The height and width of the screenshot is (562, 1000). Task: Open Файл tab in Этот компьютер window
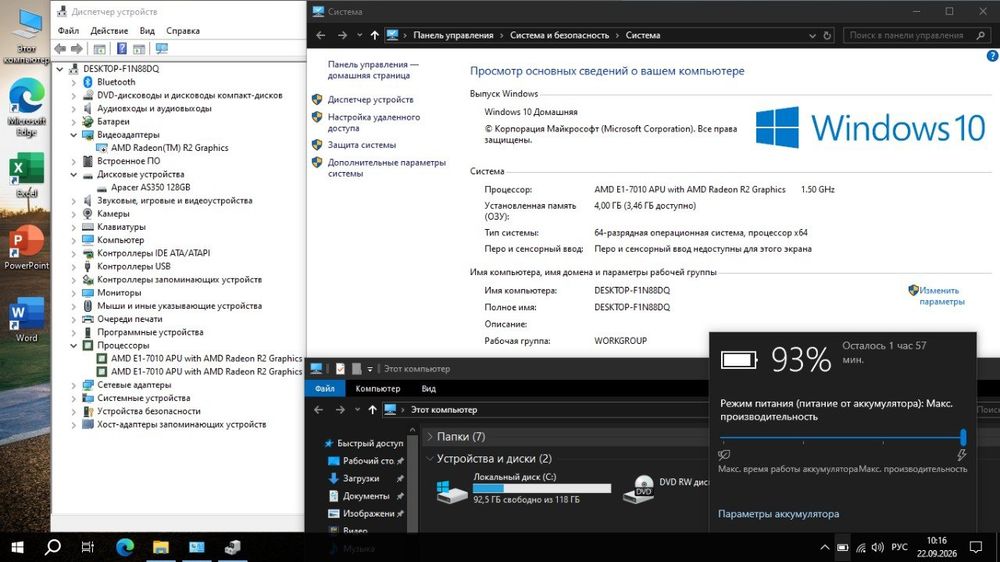point(325,388)
